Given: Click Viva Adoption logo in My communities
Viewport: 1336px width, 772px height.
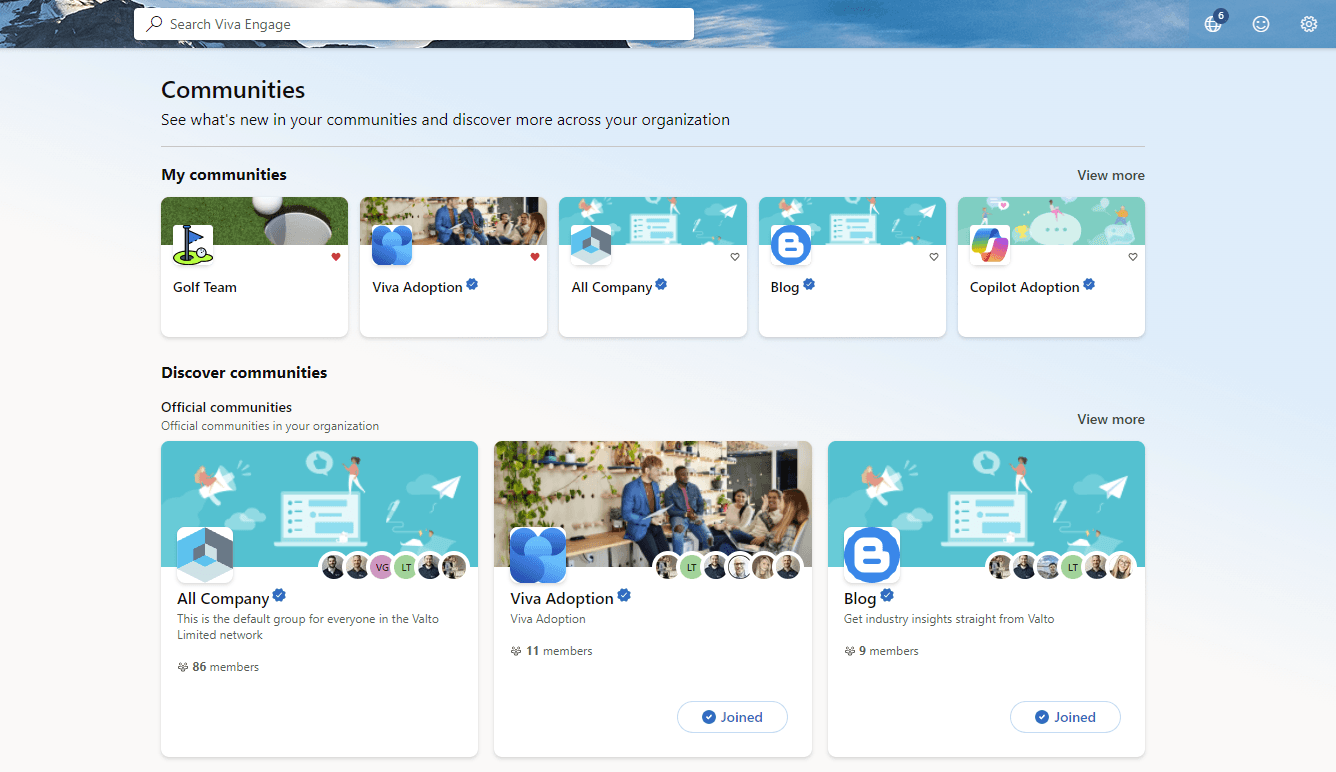Looking at the screenshot, I should (x=392, y=245).
